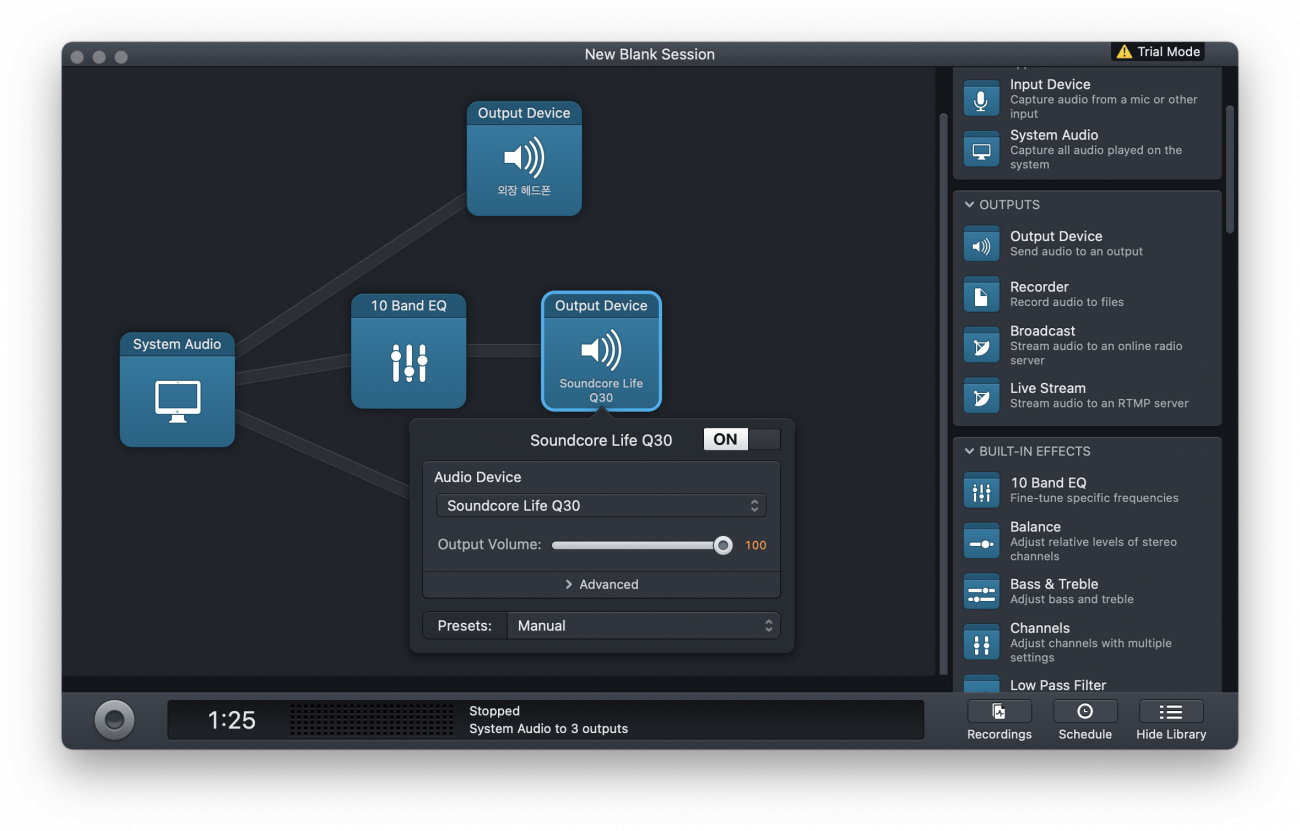Click the 1:25 elapsed time display
1300x831 pixels.
coord(231,720)
